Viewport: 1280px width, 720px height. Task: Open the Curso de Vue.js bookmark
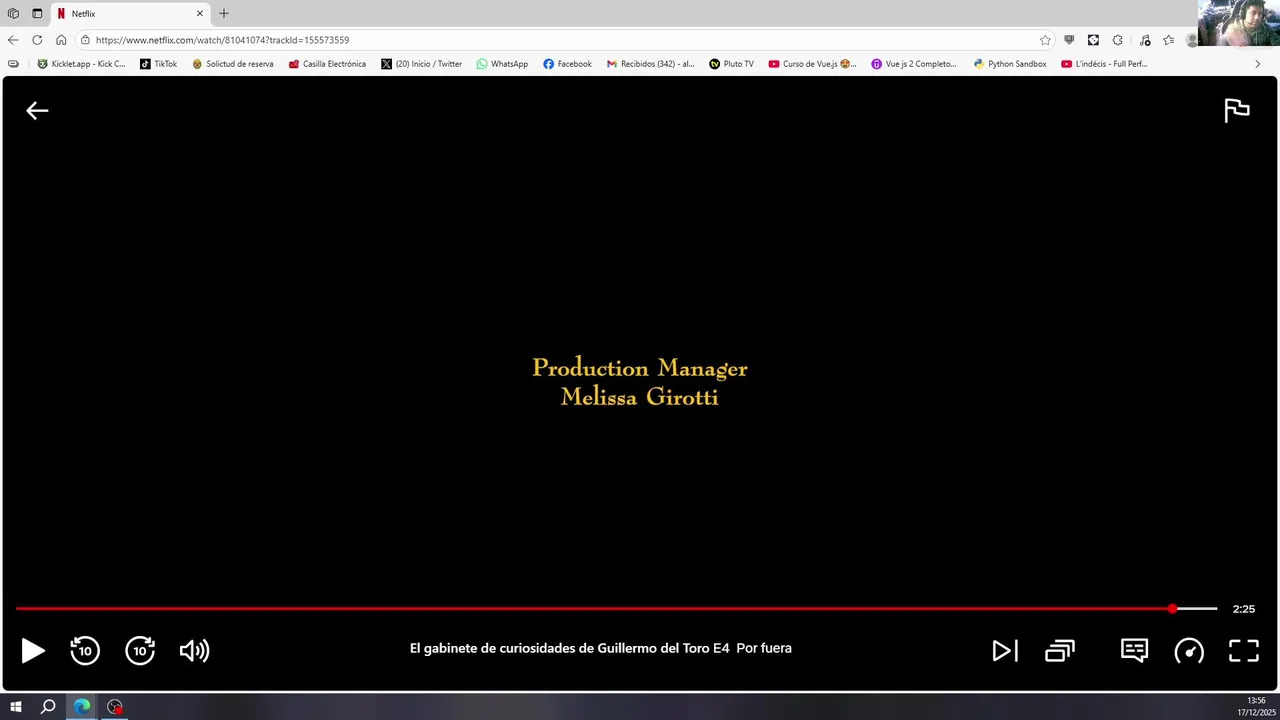[812, 64]
